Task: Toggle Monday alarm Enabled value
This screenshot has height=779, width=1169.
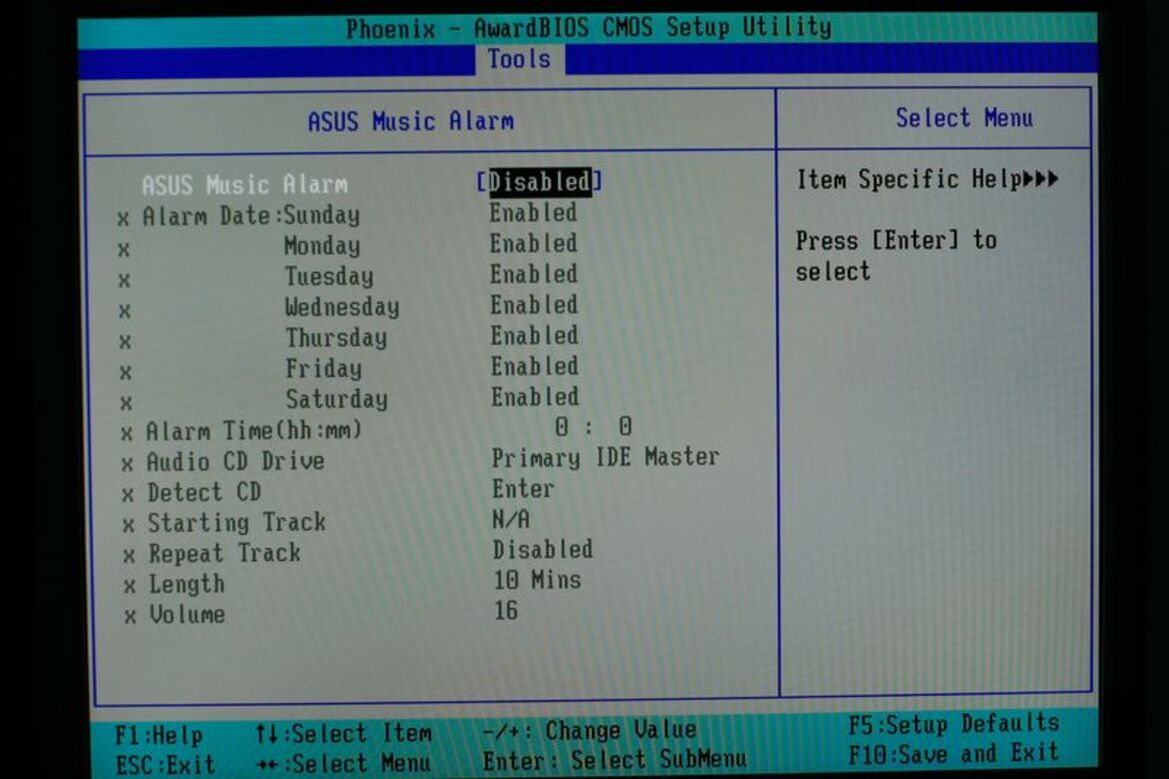Action: click(x=533, y=244)
